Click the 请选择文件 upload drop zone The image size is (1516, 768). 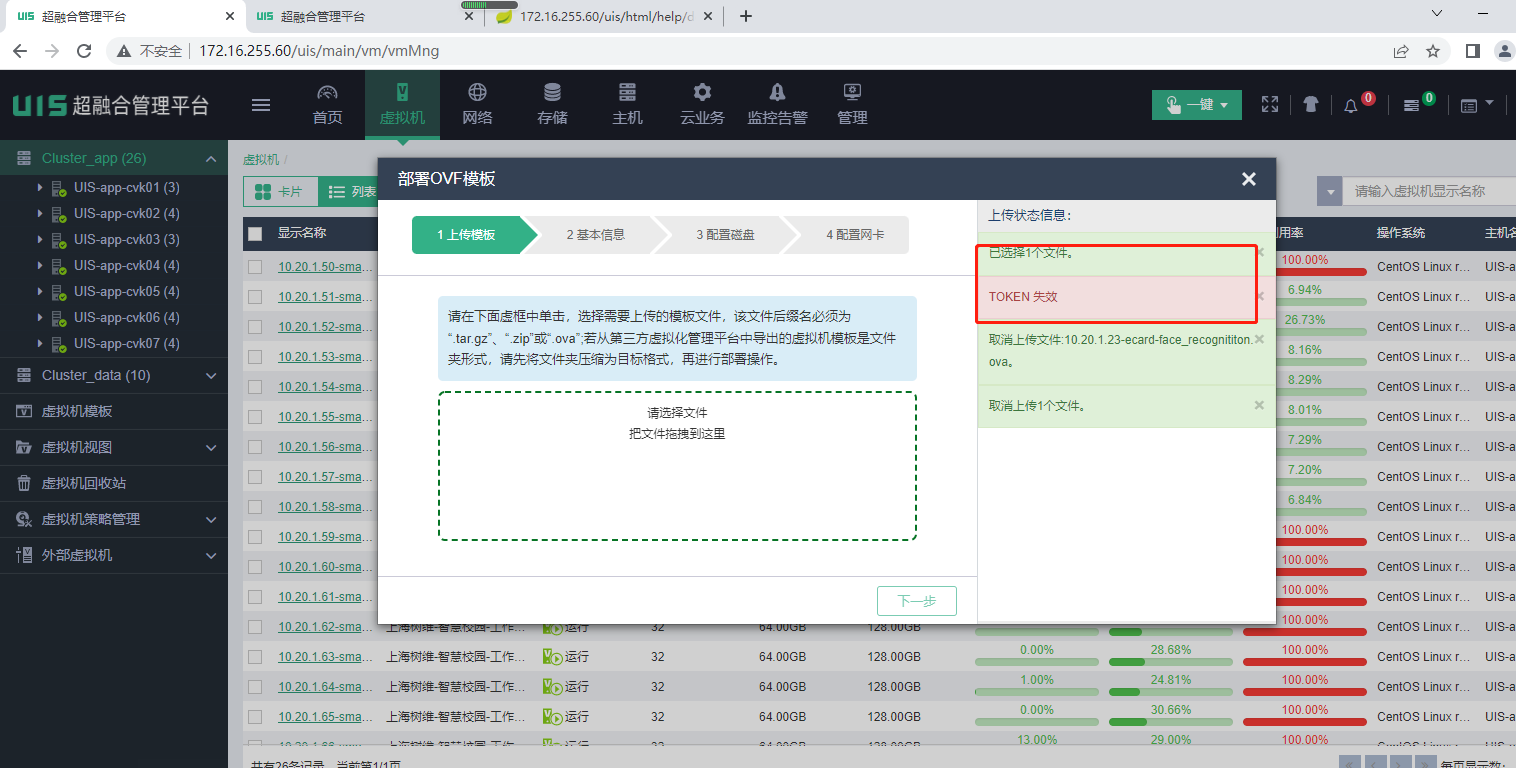click(677, 466)
